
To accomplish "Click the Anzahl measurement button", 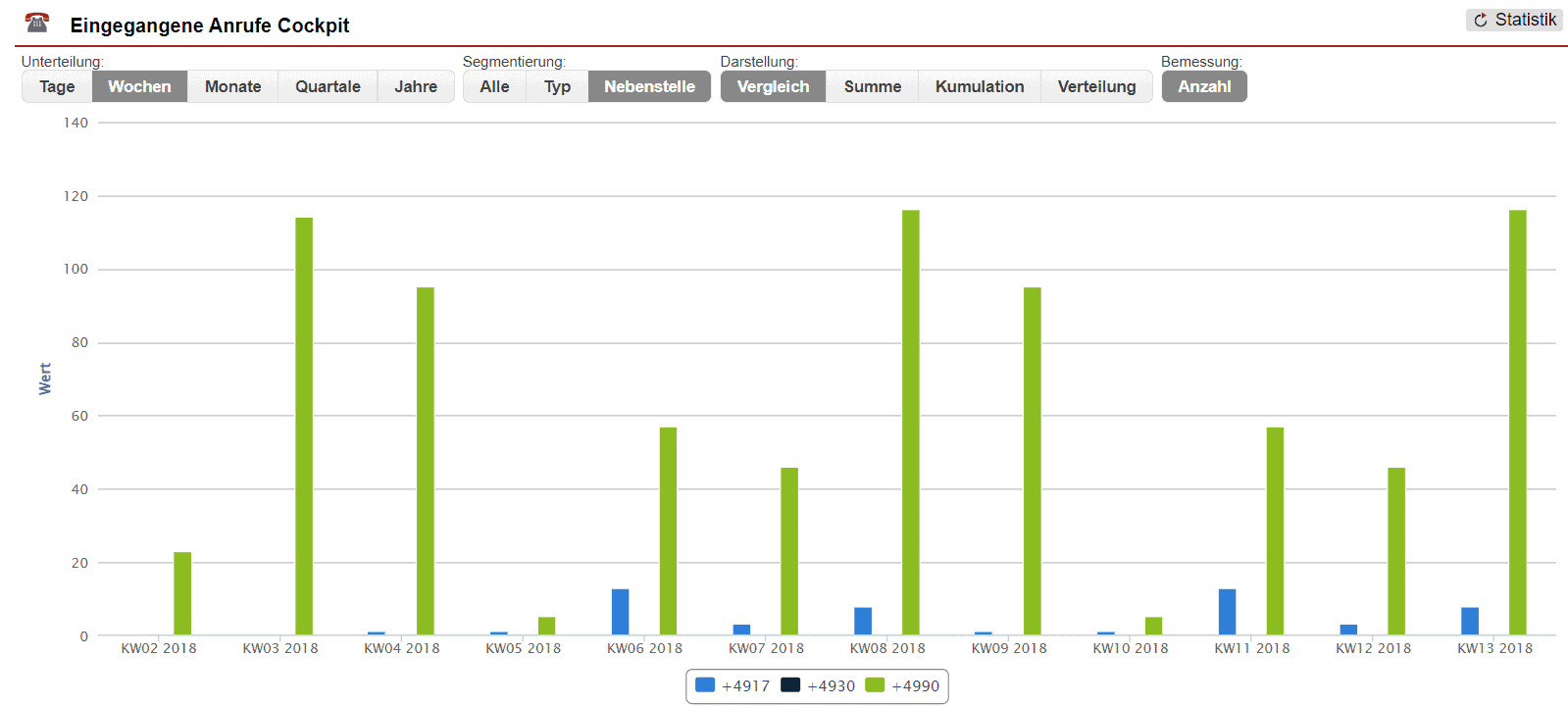I will [1204, 86].
